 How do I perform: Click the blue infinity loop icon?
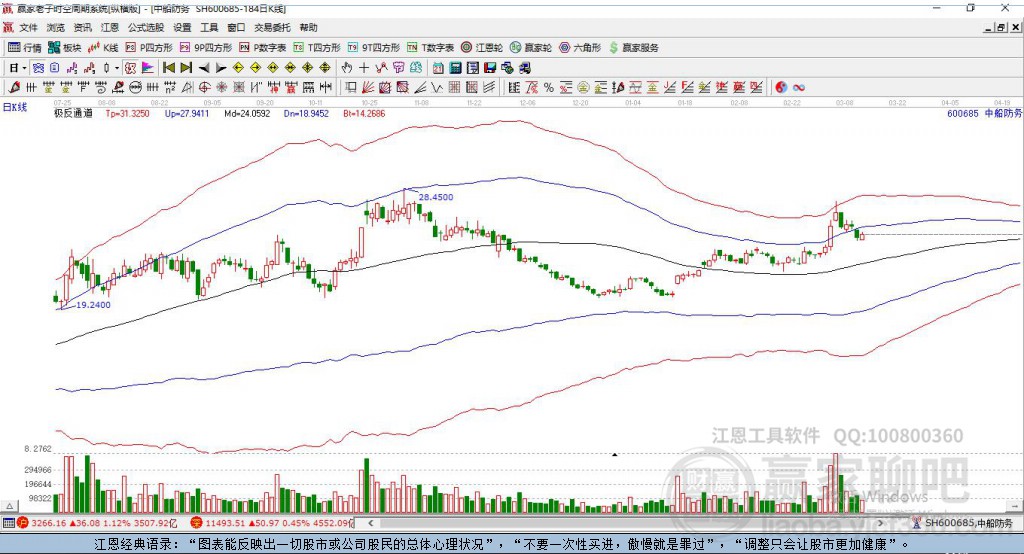point(799,88)
